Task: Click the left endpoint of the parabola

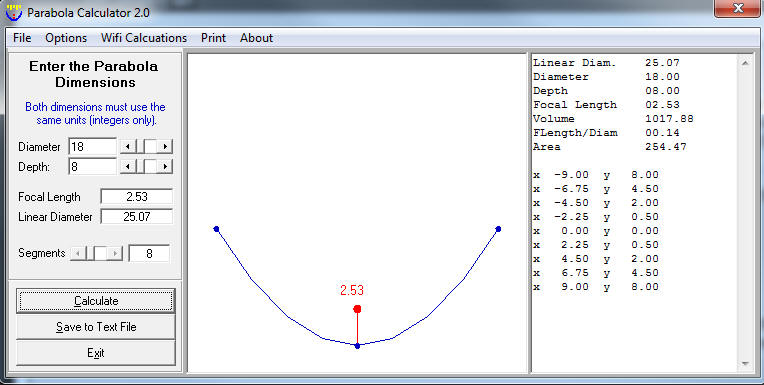Action: coord(216,229)
